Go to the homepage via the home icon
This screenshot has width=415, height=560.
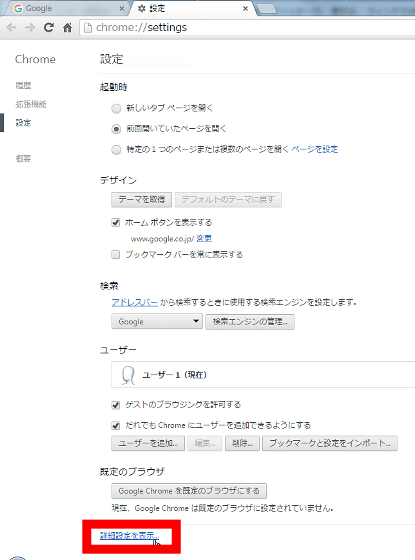click(68, 28)
